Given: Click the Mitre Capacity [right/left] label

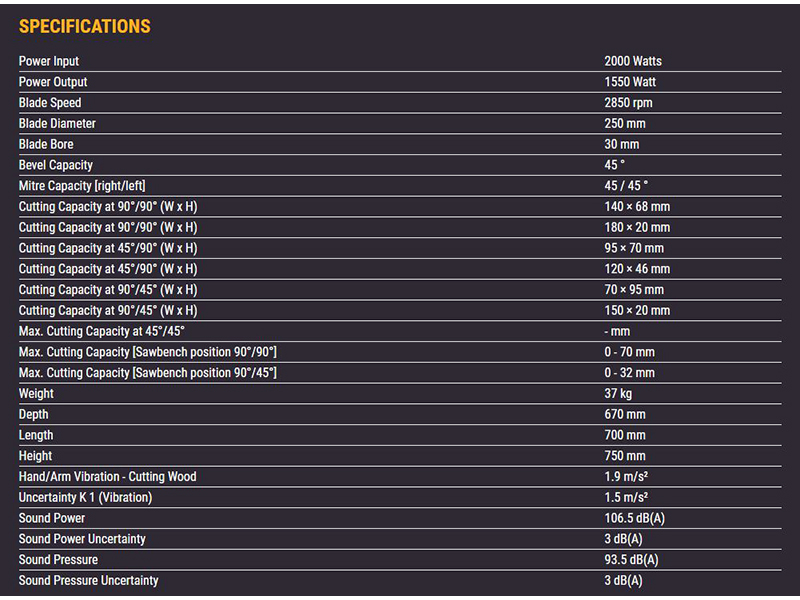Looking at the screenshot, I should [x=82, y=186].
